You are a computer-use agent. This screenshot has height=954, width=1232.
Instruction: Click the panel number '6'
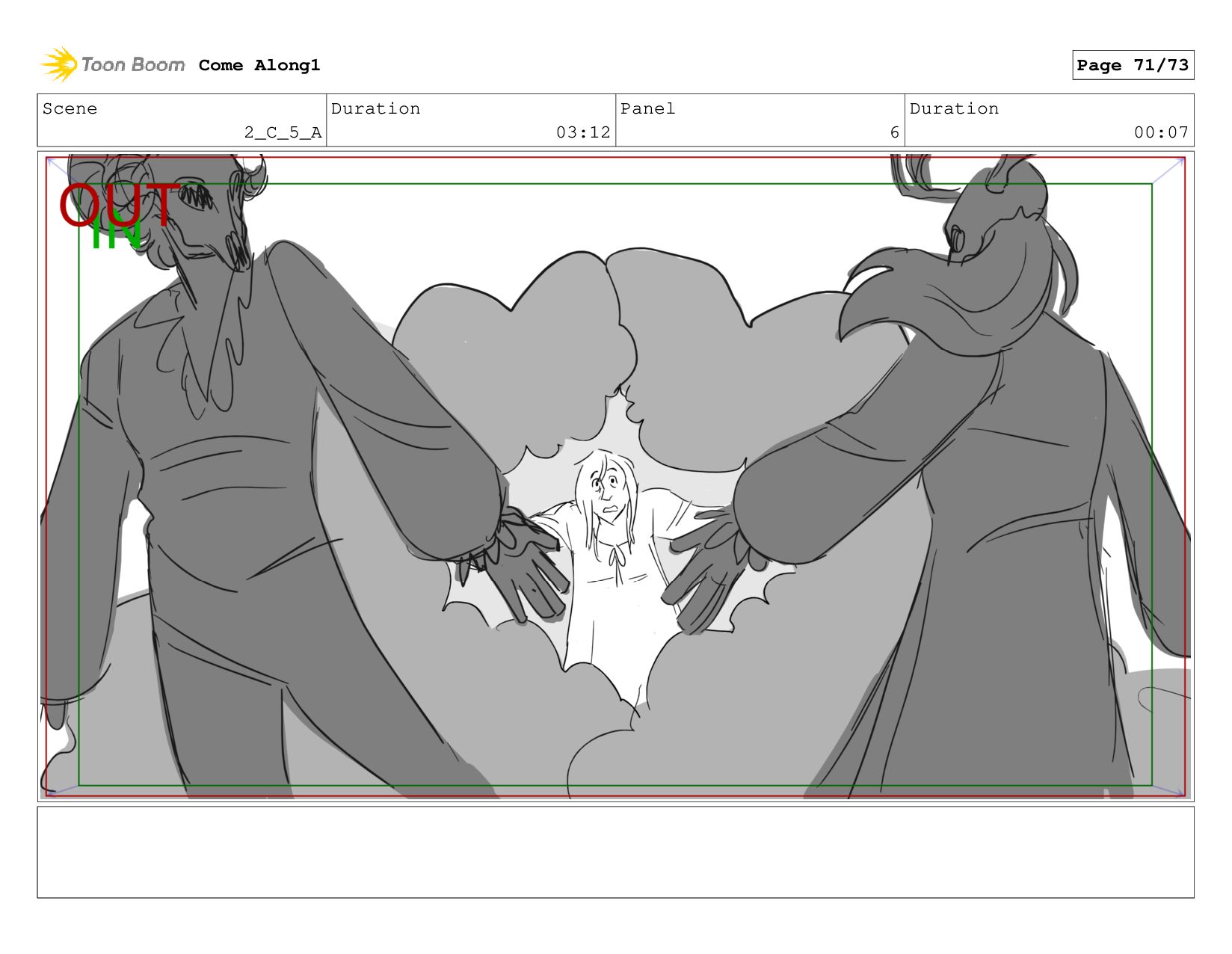[x=894, y=132]
